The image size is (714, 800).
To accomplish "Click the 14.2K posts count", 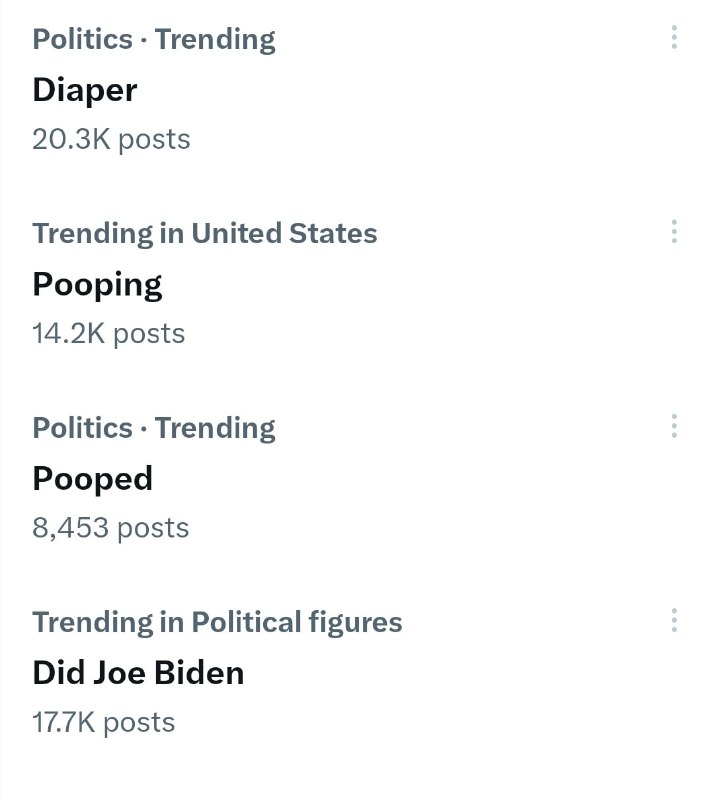I will [x=109, y=333].
